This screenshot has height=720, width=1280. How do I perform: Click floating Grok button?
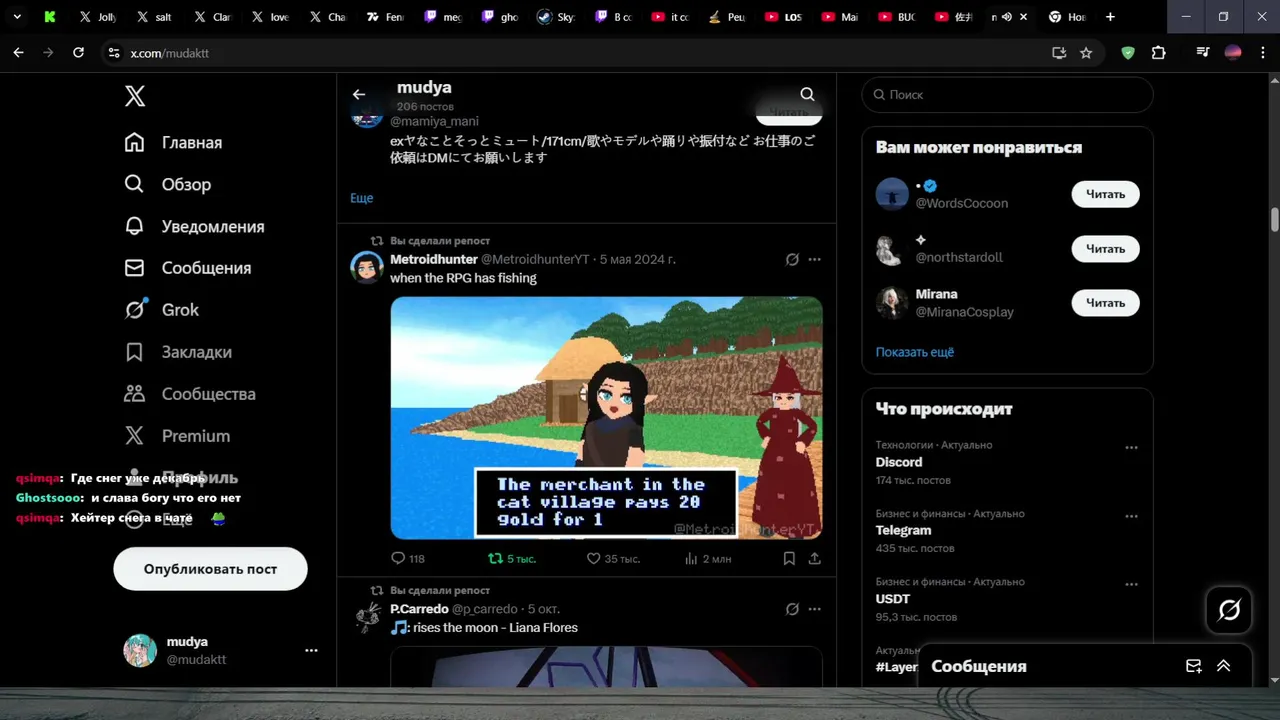pos(1229,610)
